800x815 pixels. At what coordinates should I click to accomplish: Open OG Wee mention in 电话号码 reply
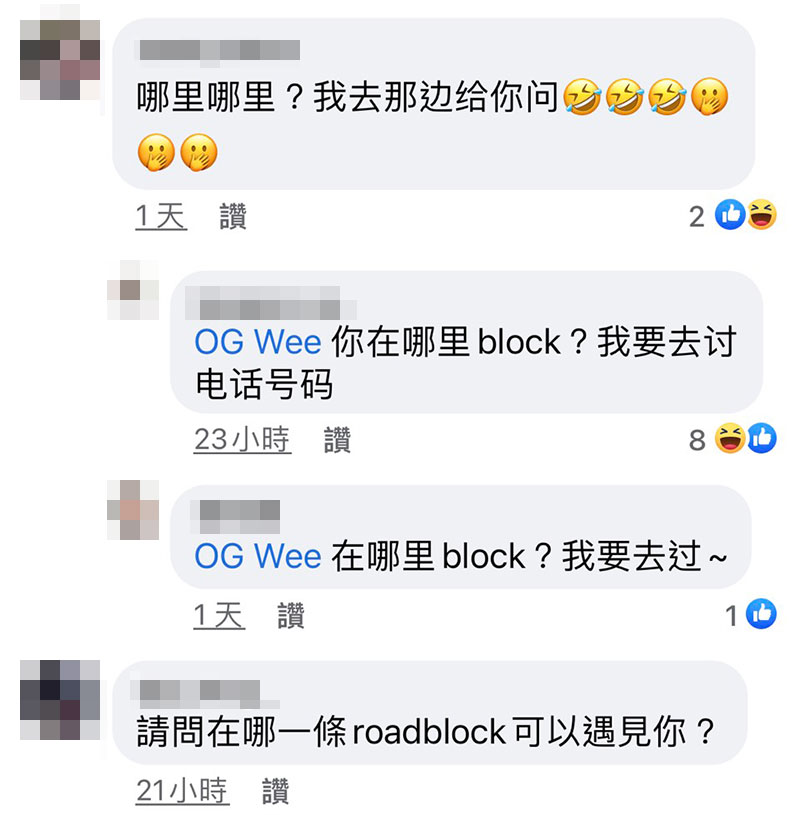(x=258, y=343)
